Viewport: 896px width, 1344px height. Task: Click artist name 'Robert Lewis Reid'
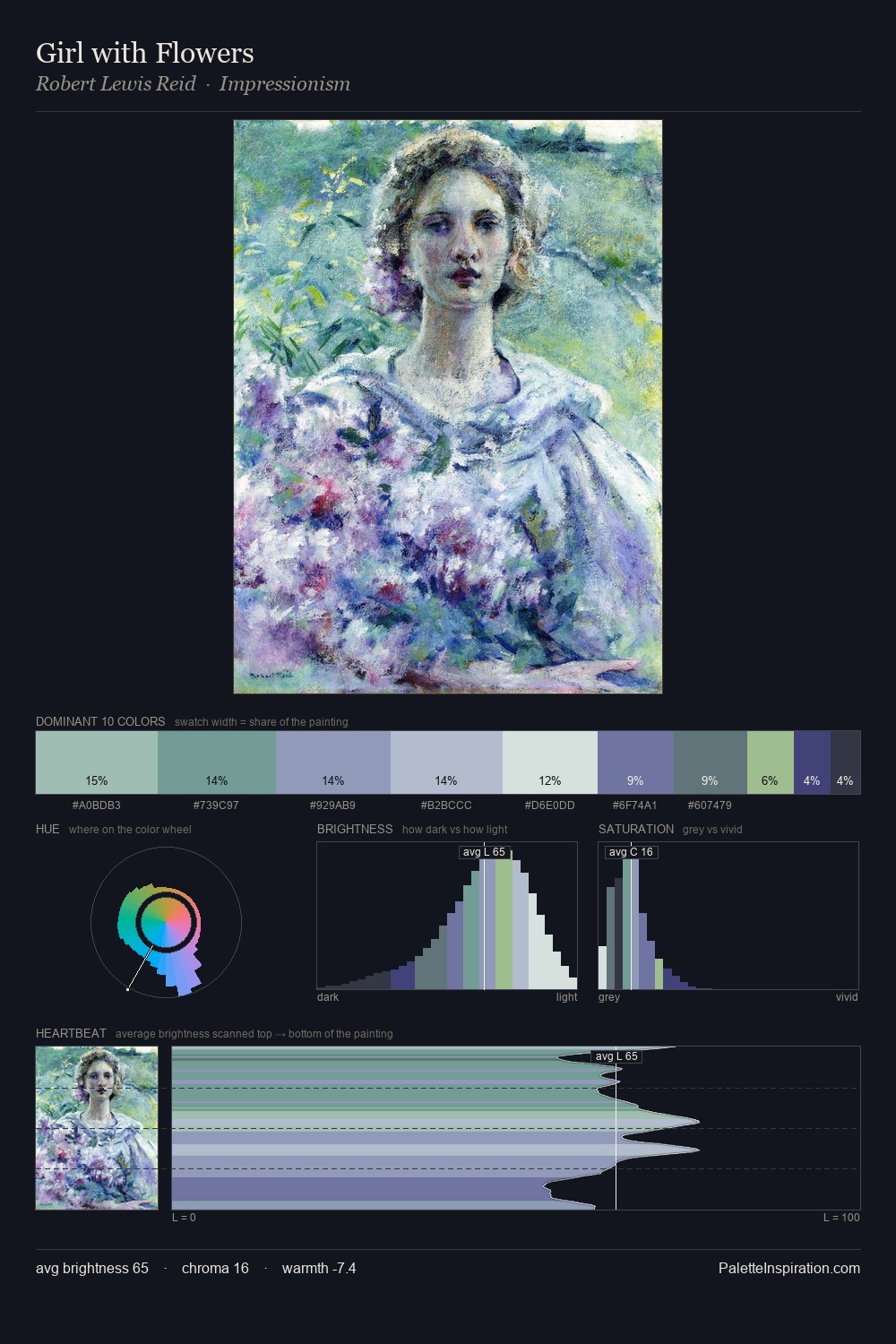click(116, 83)
